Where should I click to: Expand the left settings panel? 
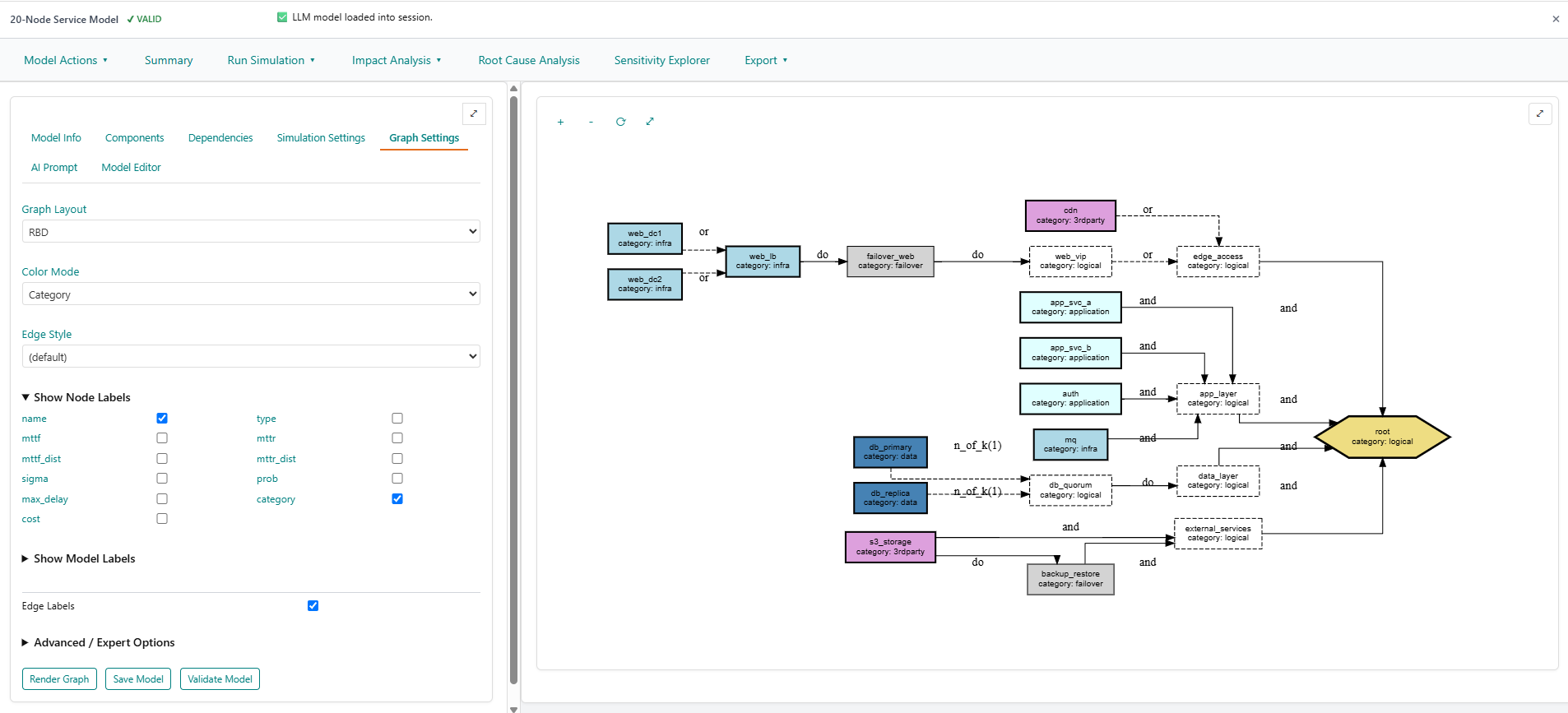tap(474, 113)
